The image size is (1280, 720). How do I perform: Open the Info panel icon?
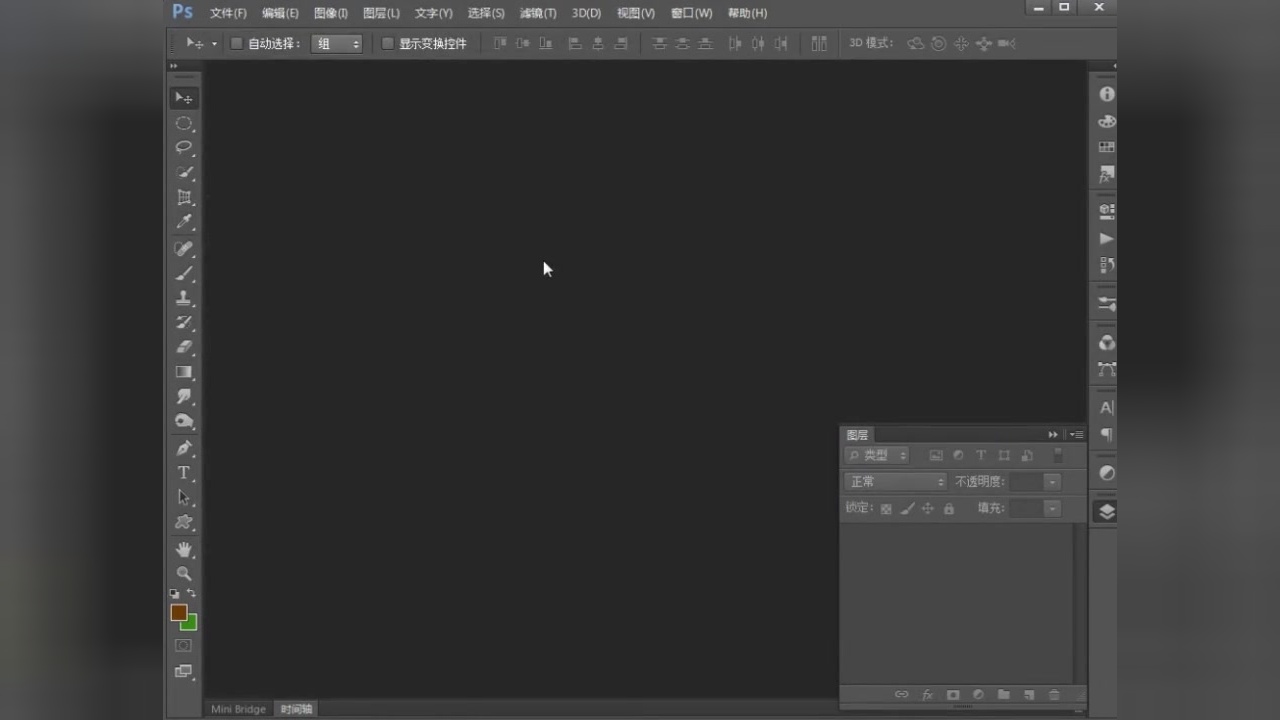pos(1107,94)
